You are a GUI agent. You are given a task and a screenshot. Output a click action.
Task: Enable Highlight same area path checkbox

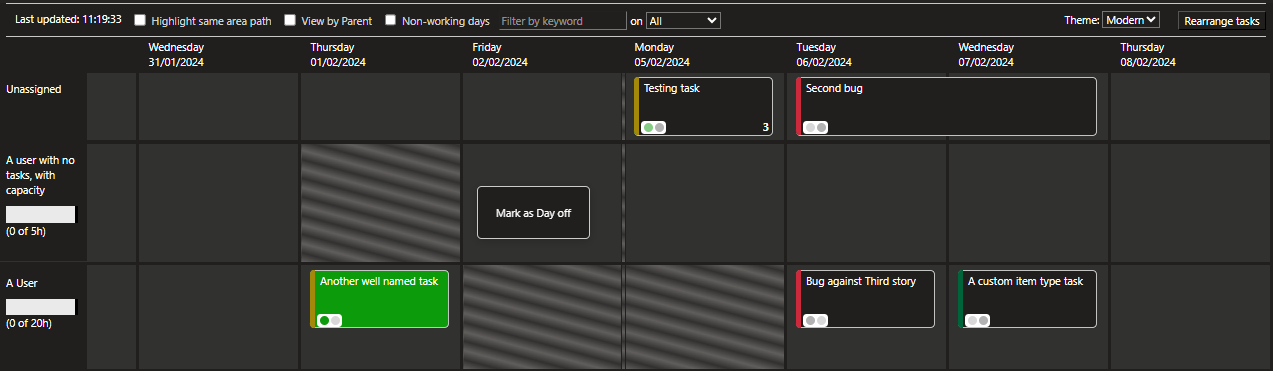click(140, 20)
